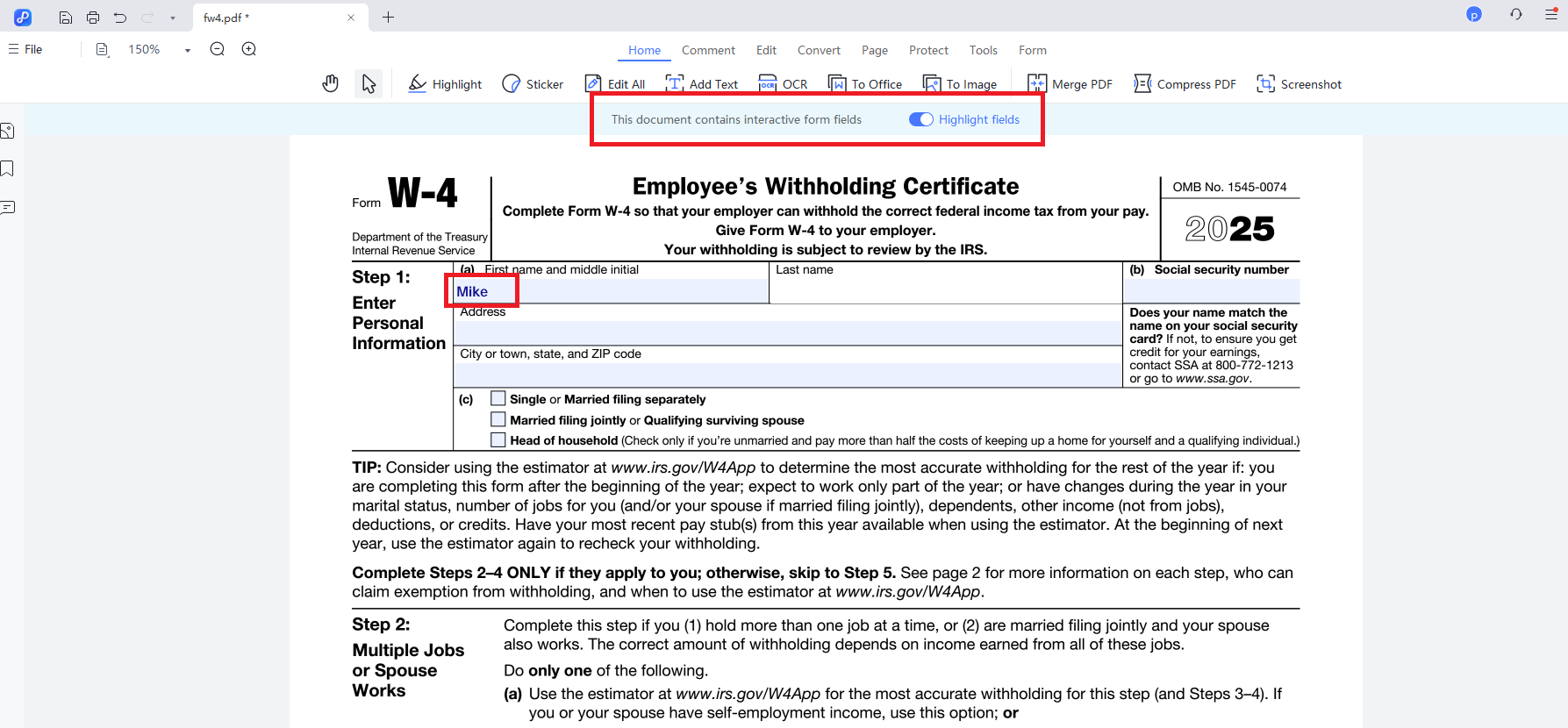
Task: Select the arrow Select tool
Action: click(369, 84)
